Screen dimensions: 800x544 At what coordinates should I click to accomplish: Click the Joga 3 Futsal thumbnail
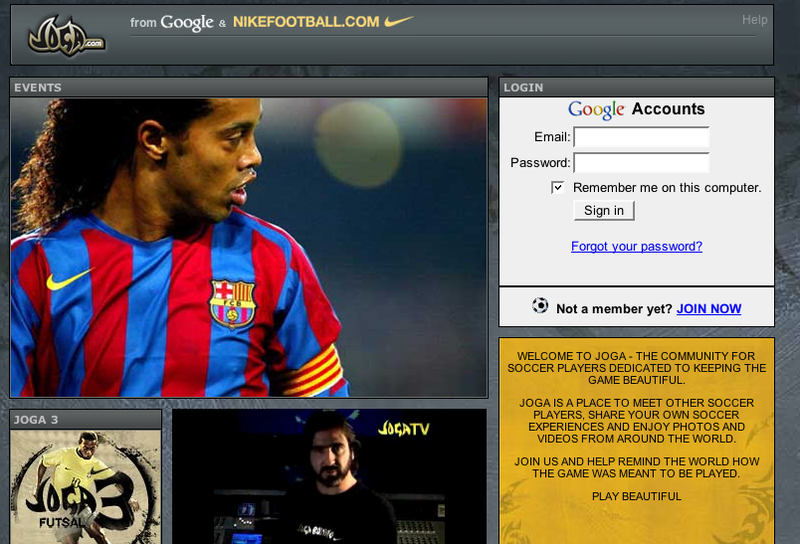pos(85,487)
